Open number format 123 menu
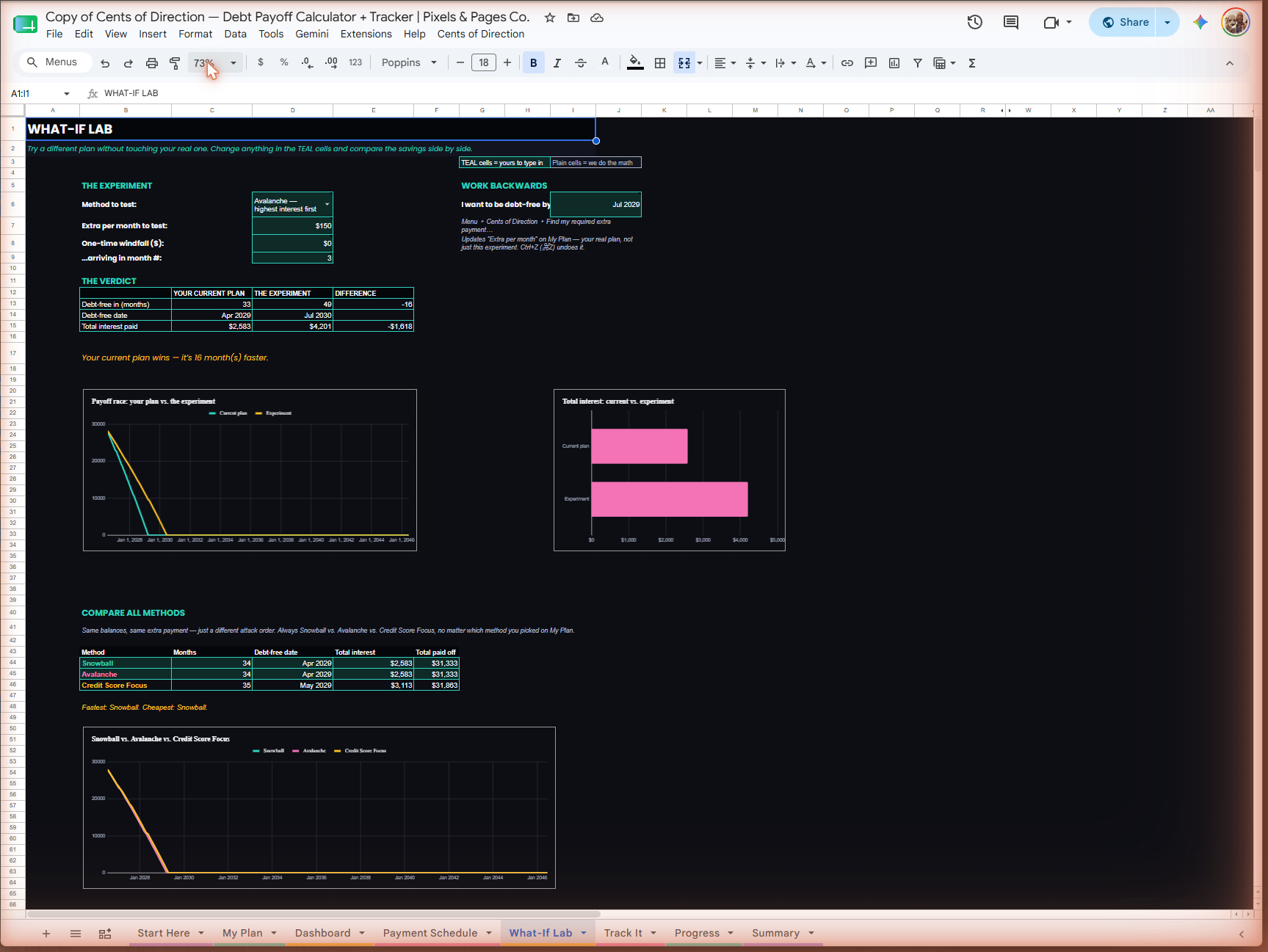 click(355, 62)
